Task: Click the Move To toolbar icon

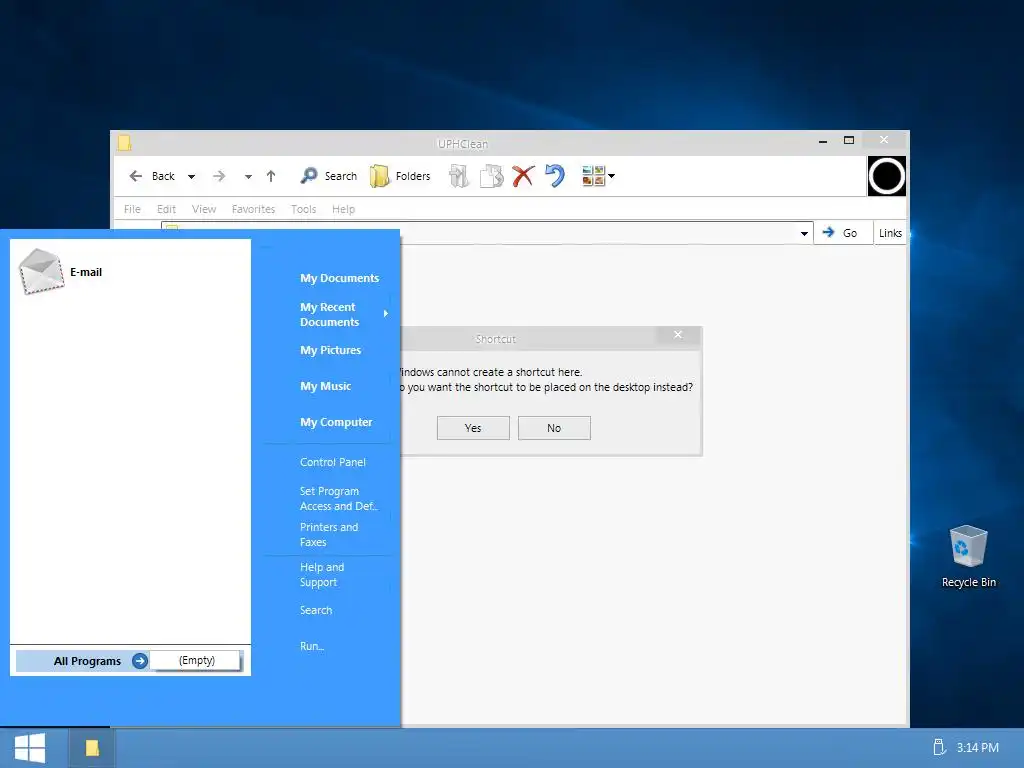Action: [458, 176]
